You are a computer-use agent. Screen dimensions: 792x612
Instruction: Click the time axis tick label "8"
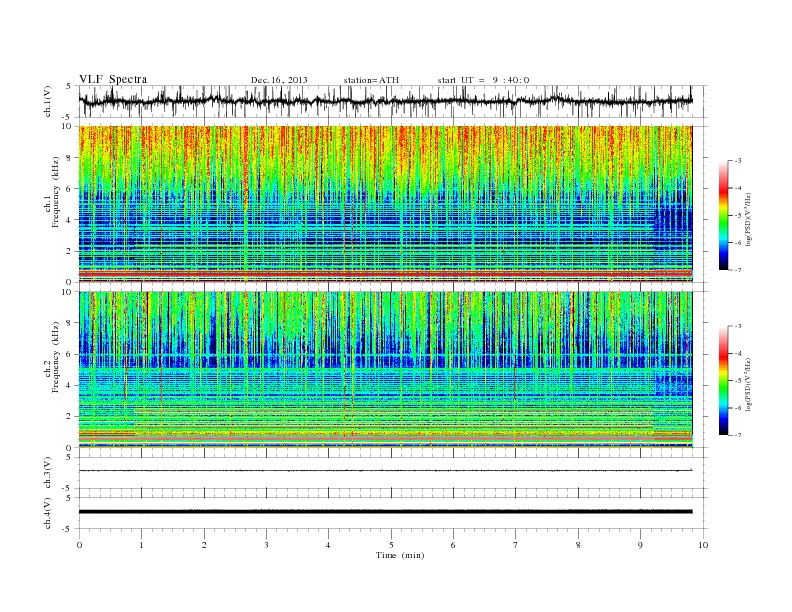578,545
